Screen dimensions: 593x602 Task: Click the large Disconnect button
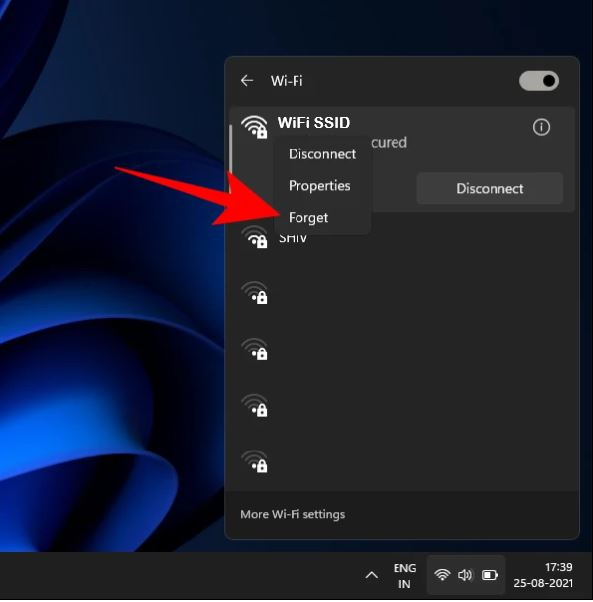coord(489,189)
